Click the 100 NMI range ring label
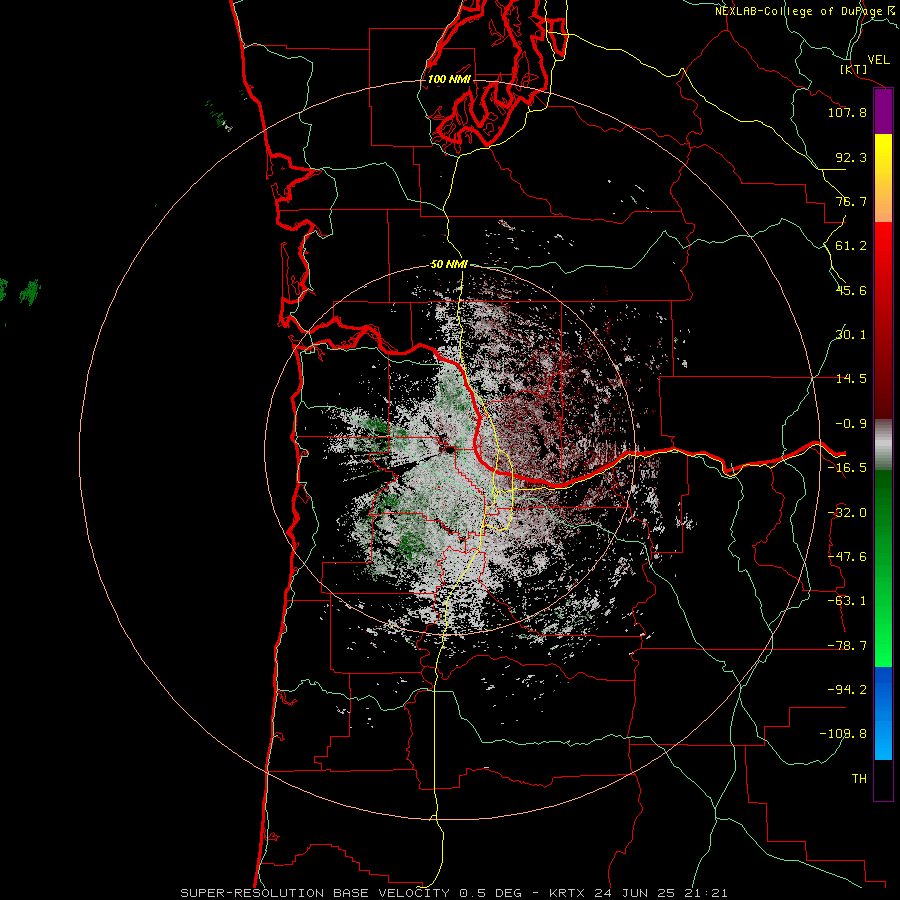Screen dimensions: 900x900 pos(449,79)
